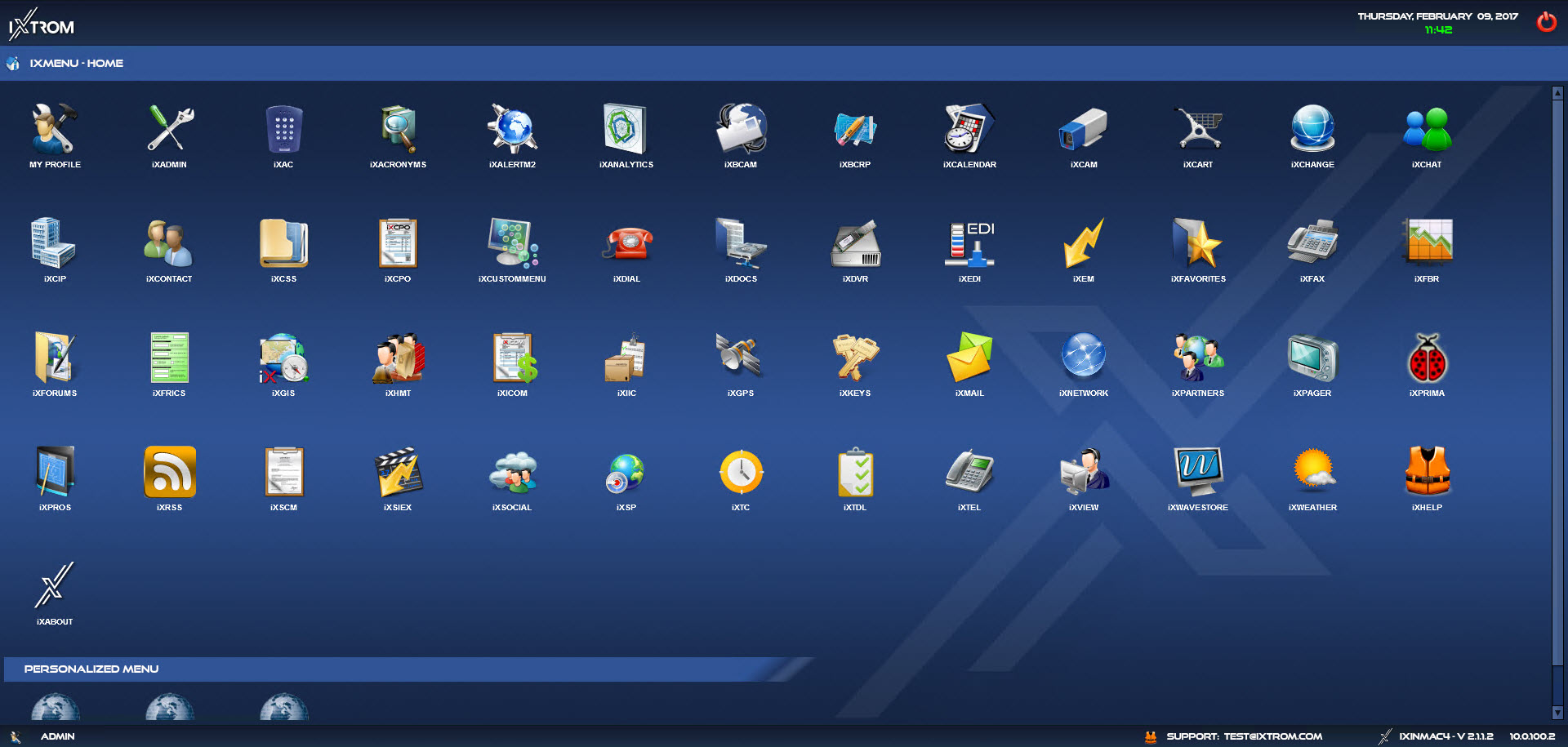This screenshot has width=1568, height=747.
Task: Open iXPRIMA ladybug icon
Action: click(x=1427, y=358)
